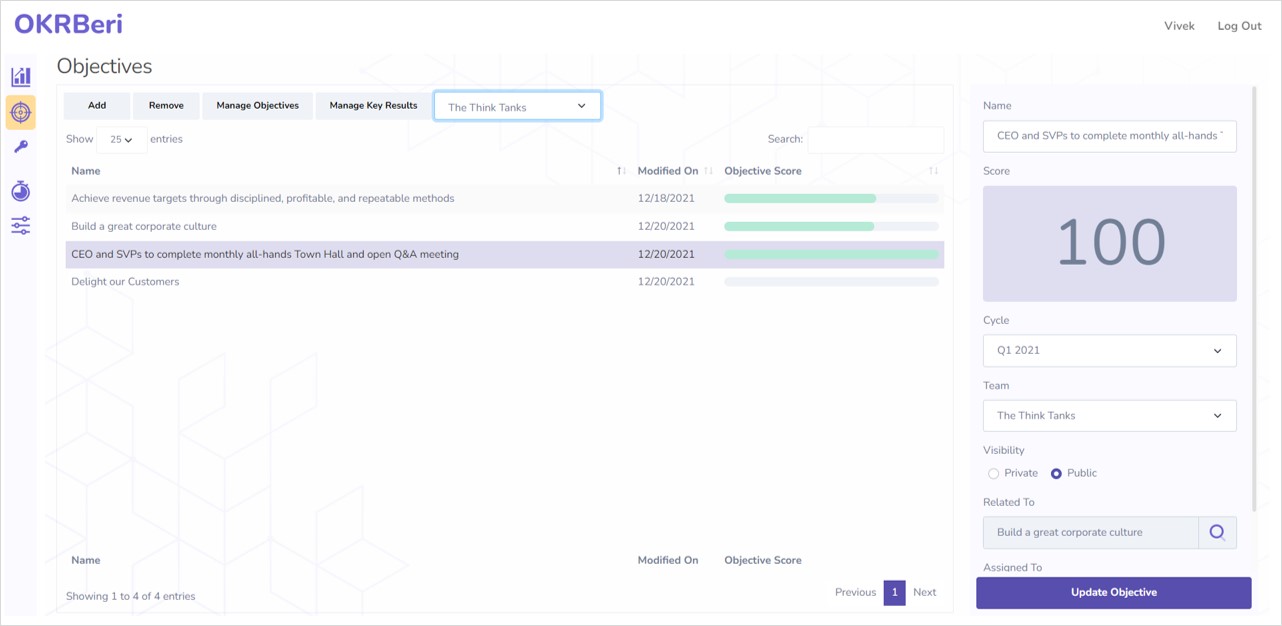The height and width of the screenshot is (626, 1282).
Task: Open the Team dropdown in details panel
Action: tap(1110, 416)
